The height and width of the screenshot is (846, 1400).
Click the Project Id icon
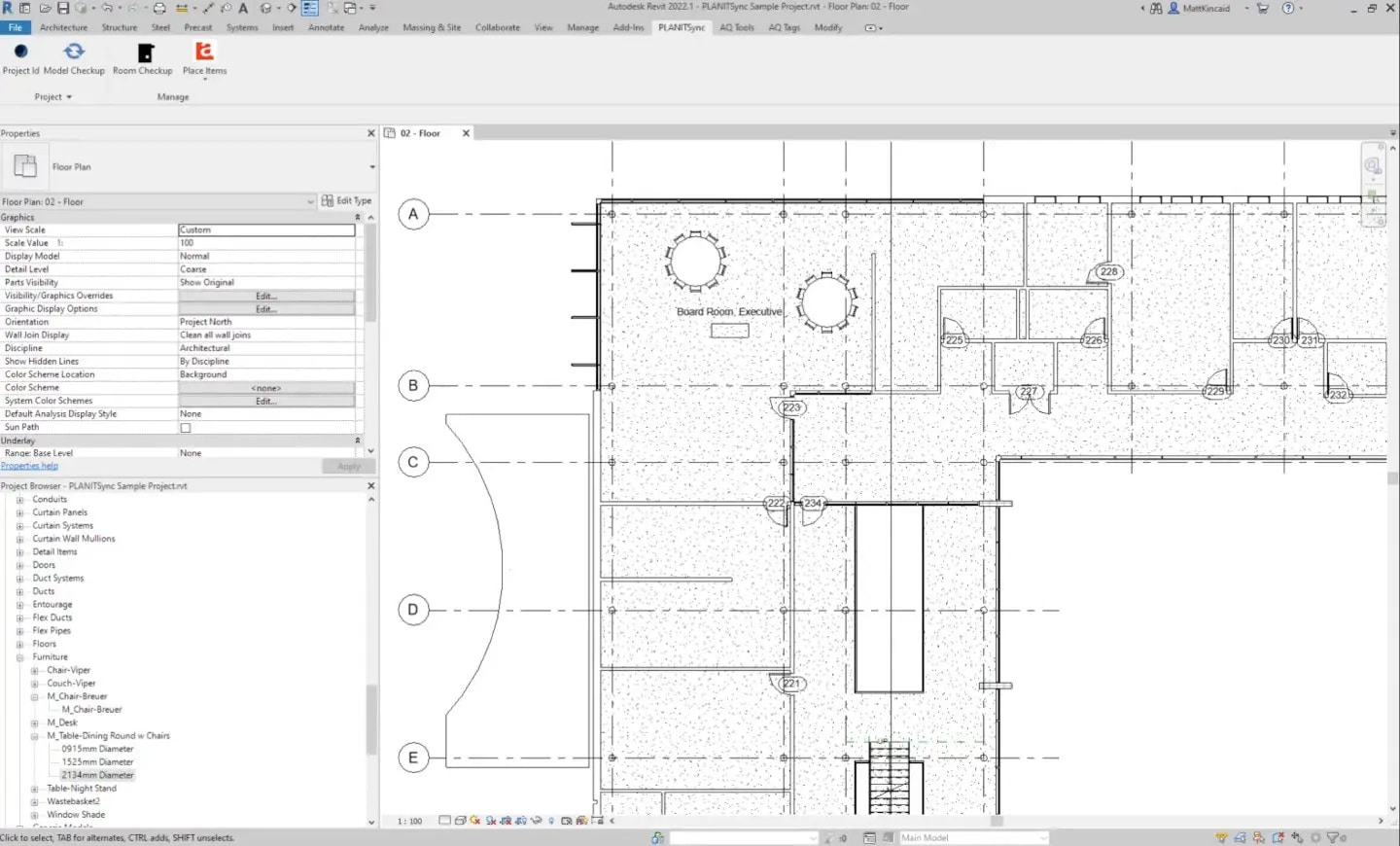(x=20, y=52)
